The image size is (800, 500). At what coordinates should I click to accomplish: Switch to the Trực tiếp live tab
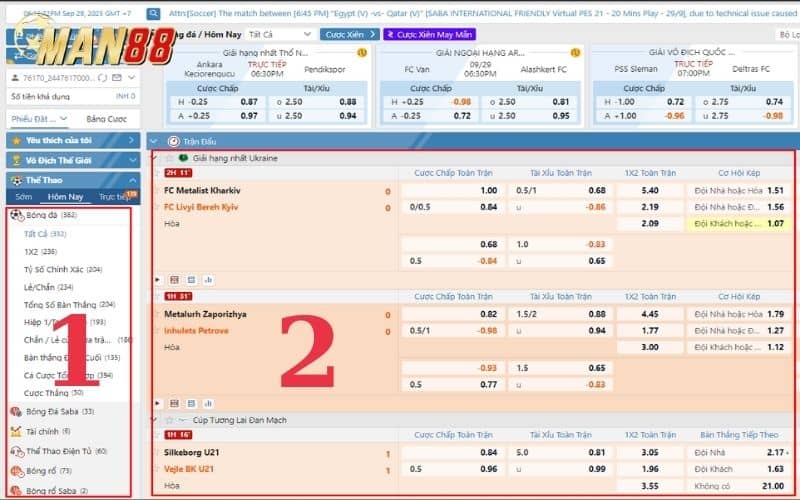pos(117,197)
